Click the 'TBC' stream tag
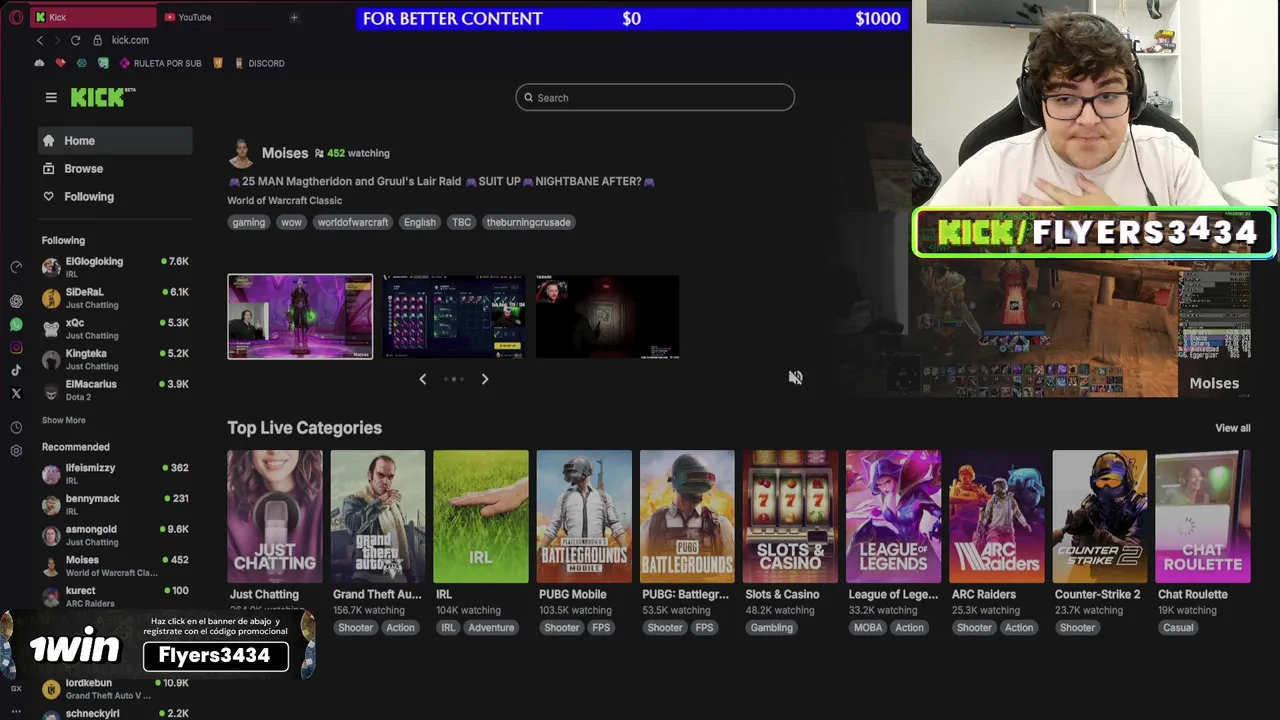This screenshot has width=1280, height=720. (x=461, y=222)
